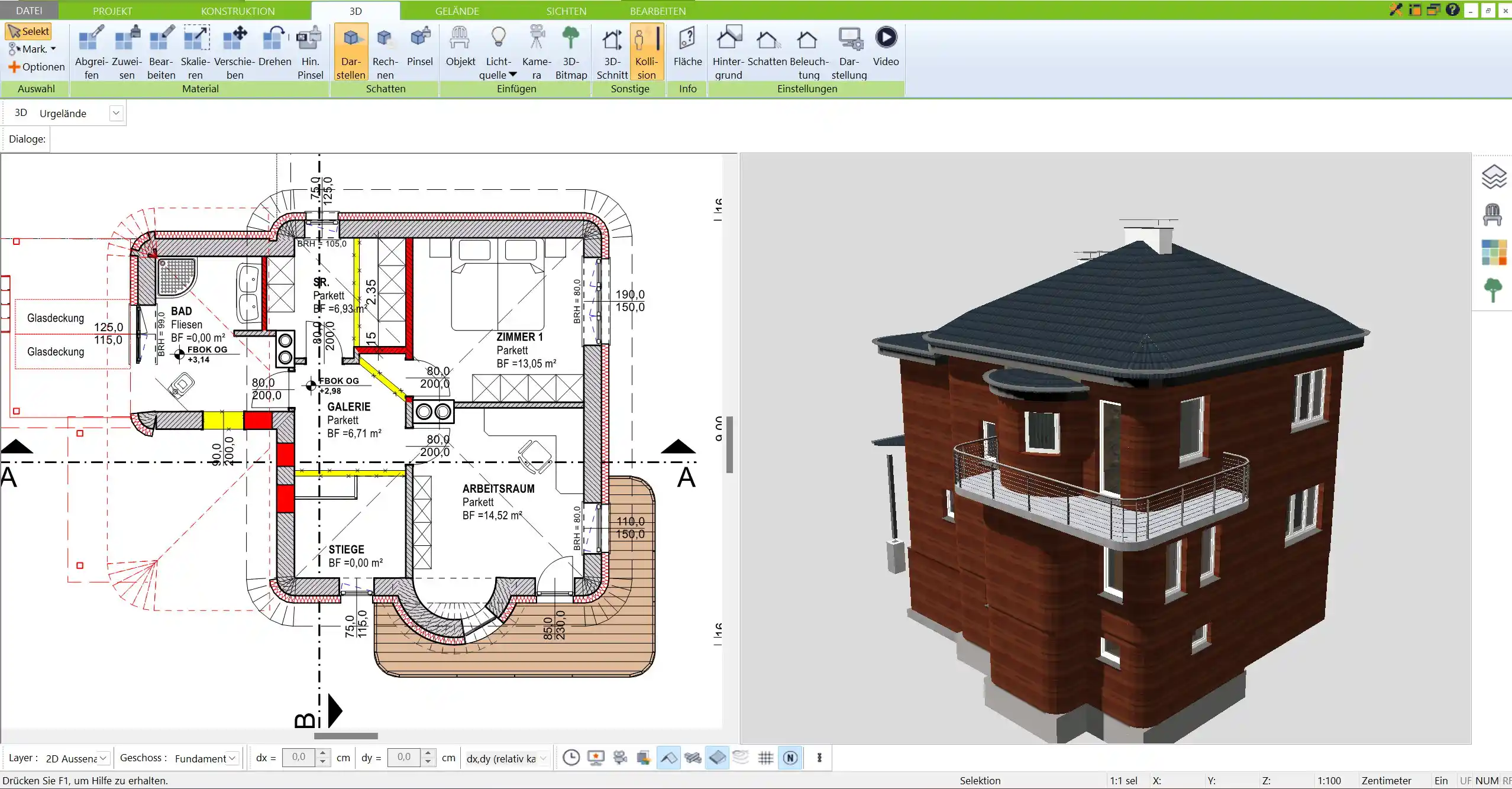
Task: Select the Pinsel shadow tool
Action: pyautogui.click(x=420, y=46)
